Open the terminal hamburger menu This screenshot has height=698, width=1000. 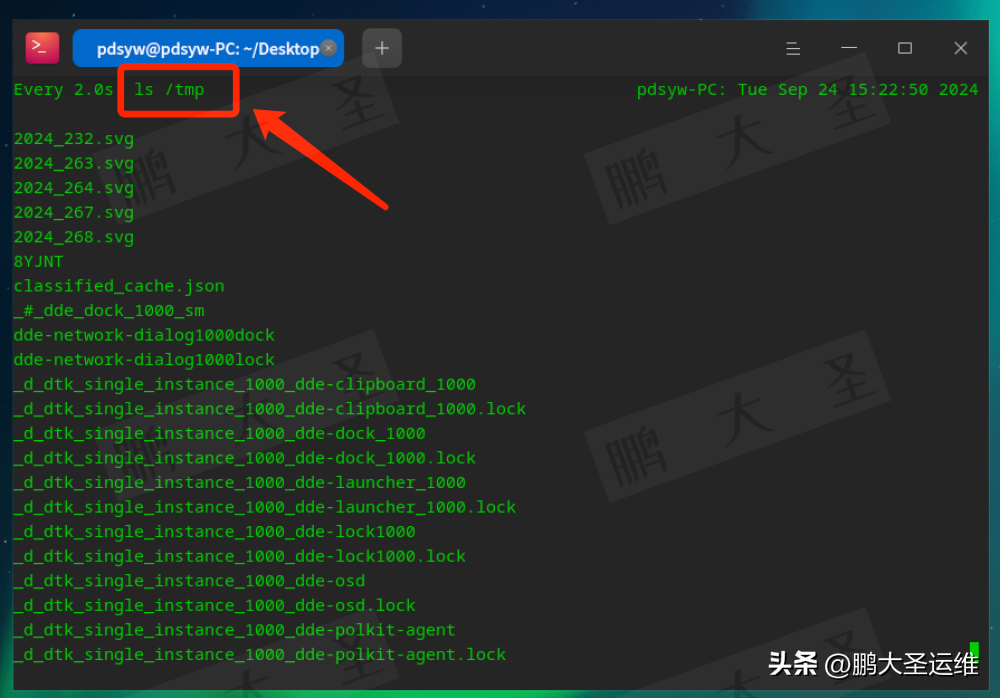click(793, 48)
